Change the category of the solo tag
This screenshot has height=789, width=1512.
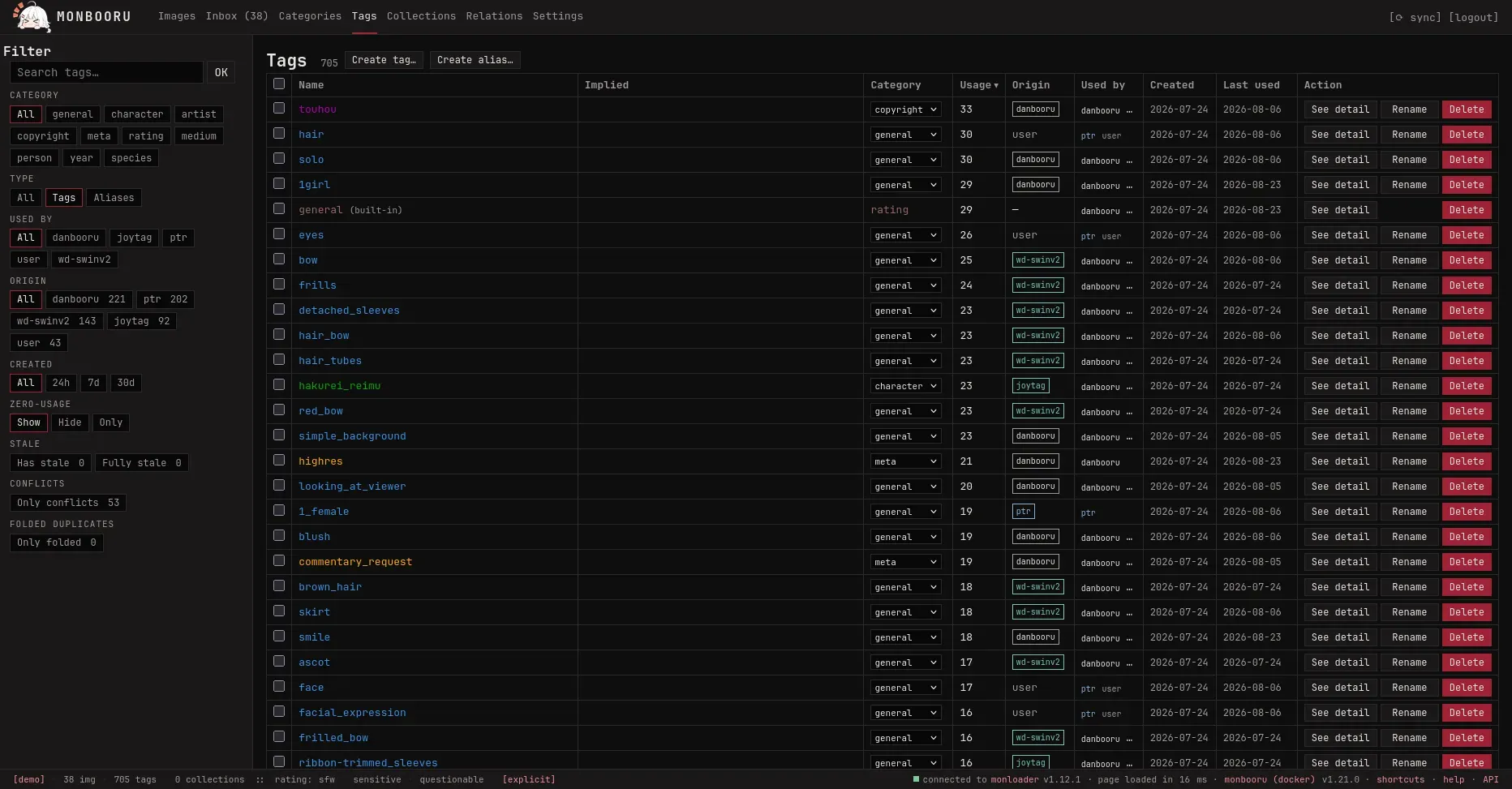pos(905,160)
